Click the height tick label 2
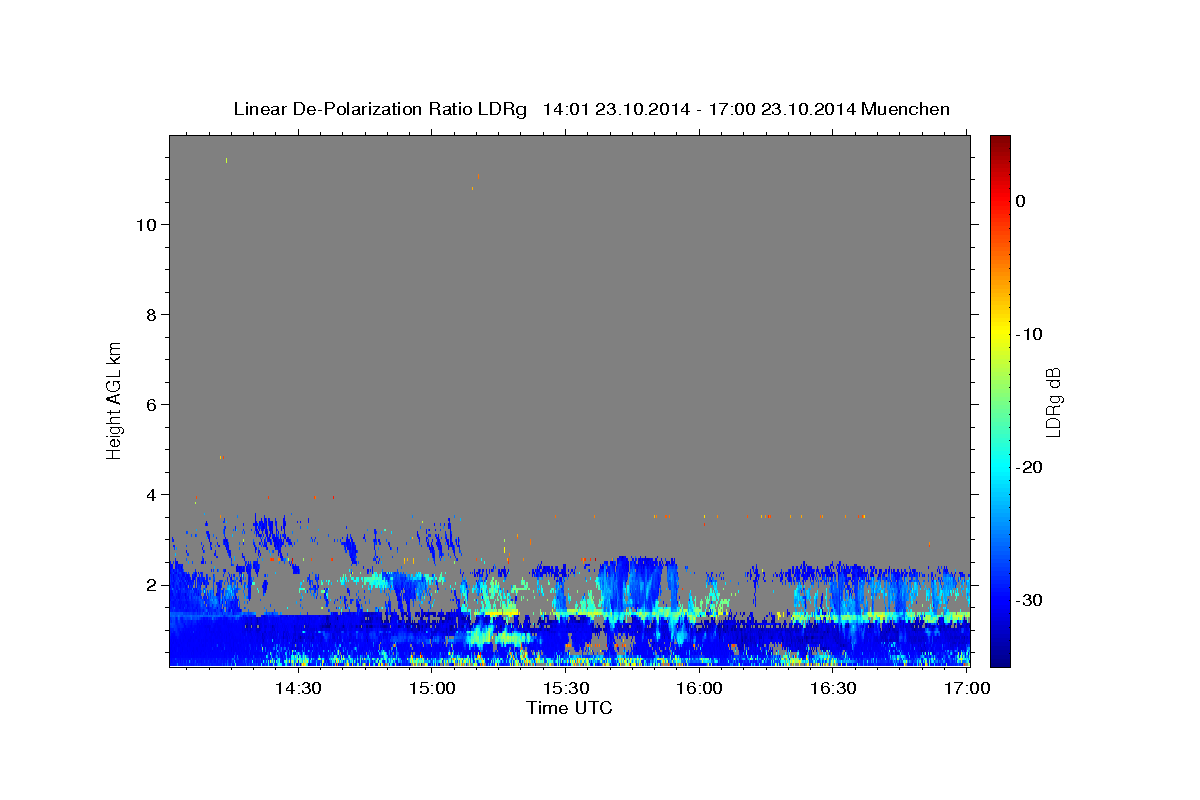 (x=149, y=585)
